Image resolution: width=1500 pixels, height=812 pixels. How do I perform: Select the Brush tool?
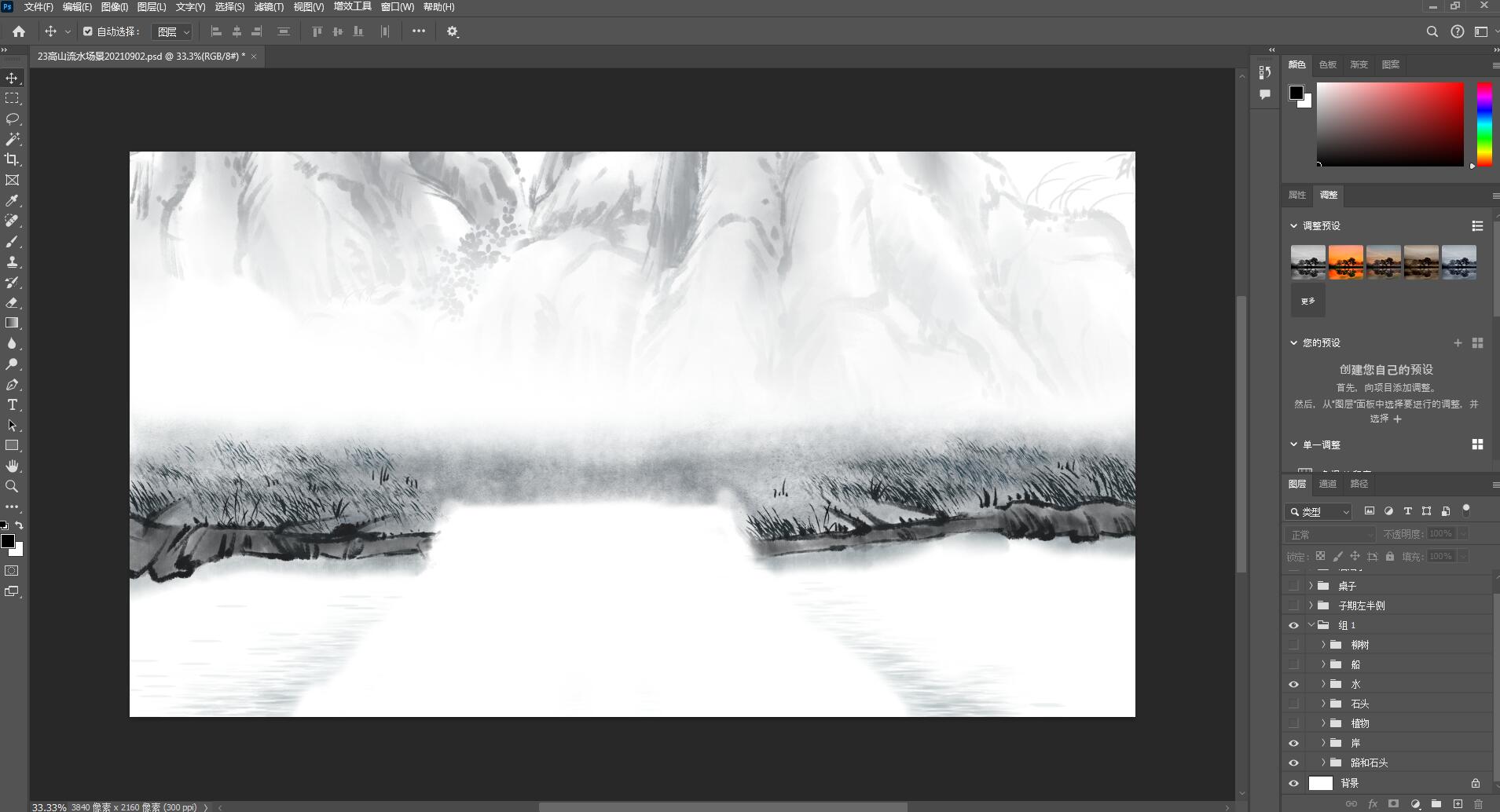(x=12, y=242)
